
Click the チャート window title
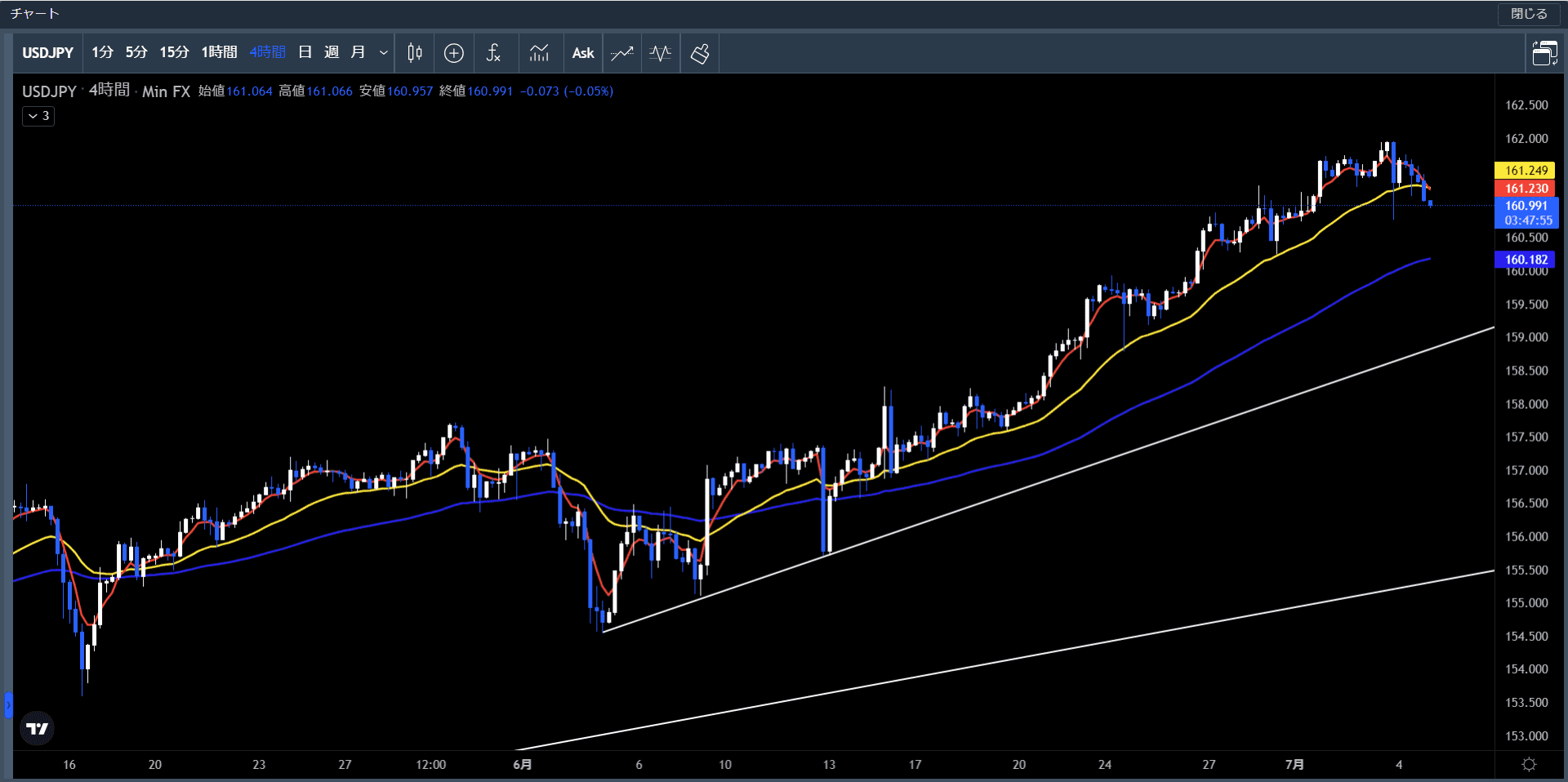click(34, 14)
